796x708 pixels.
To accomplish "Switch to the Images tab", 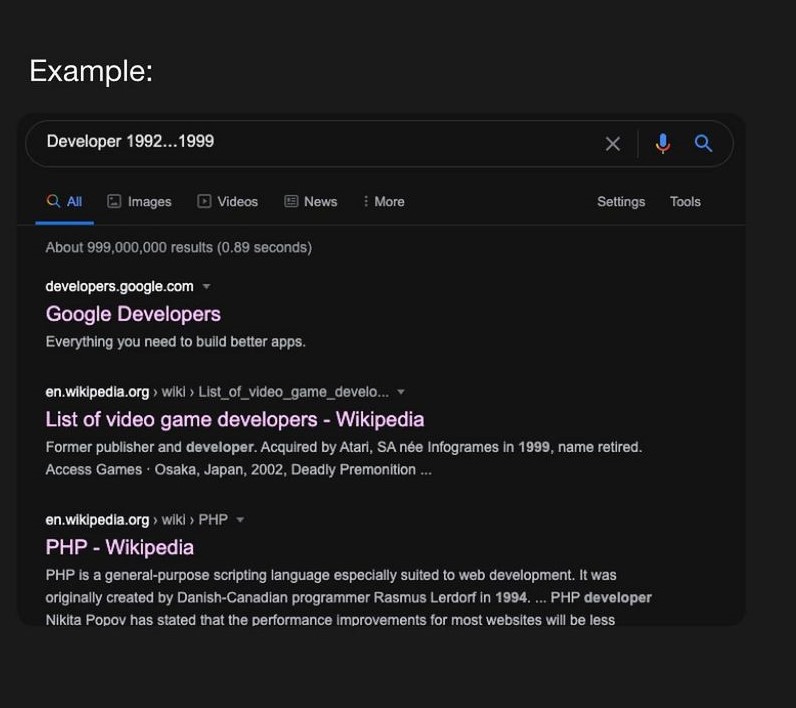I will (140, 201).
